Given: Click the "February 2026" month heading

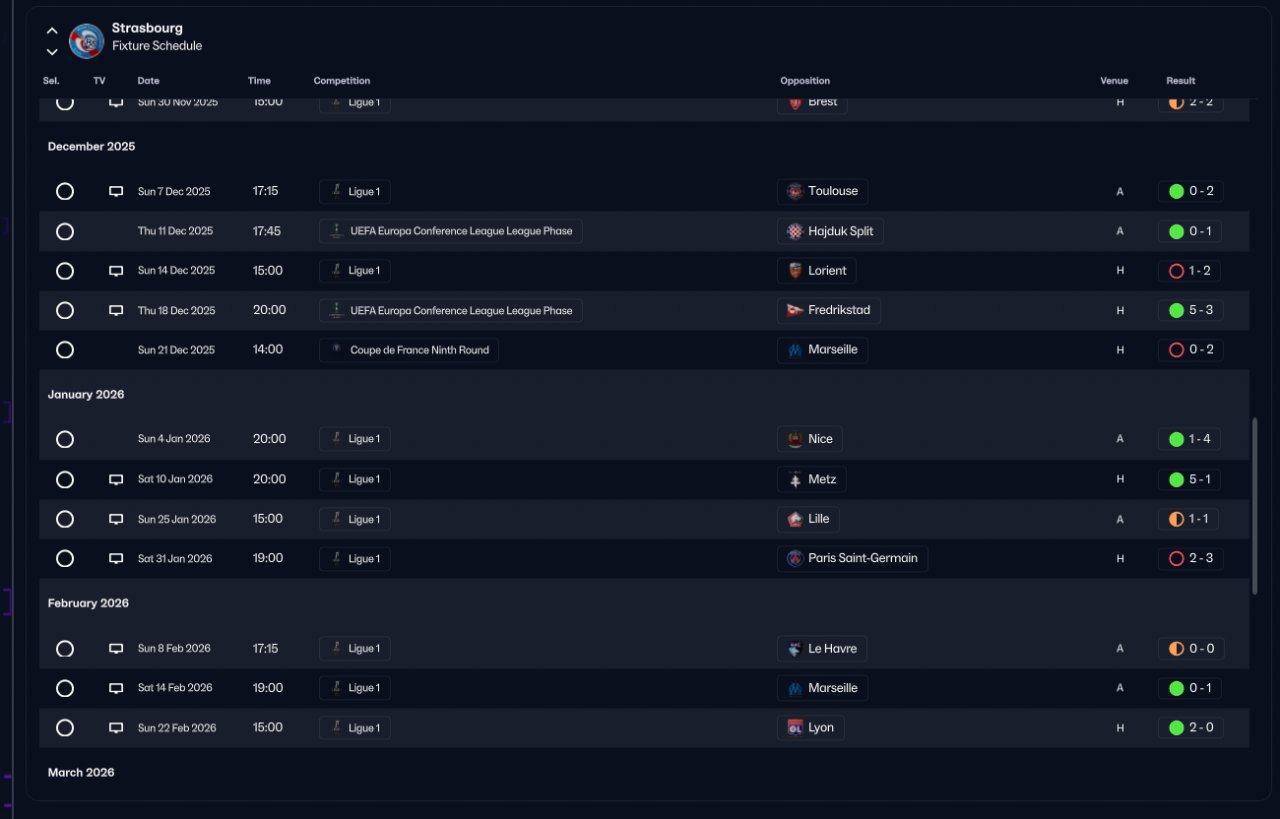Looking at the screenshot, I should 88,603.
